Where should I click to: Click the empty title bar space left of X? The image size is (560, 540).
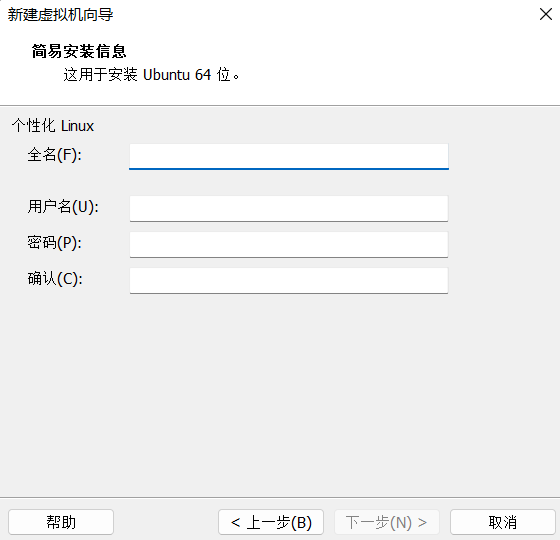click(x=321, y=15)
